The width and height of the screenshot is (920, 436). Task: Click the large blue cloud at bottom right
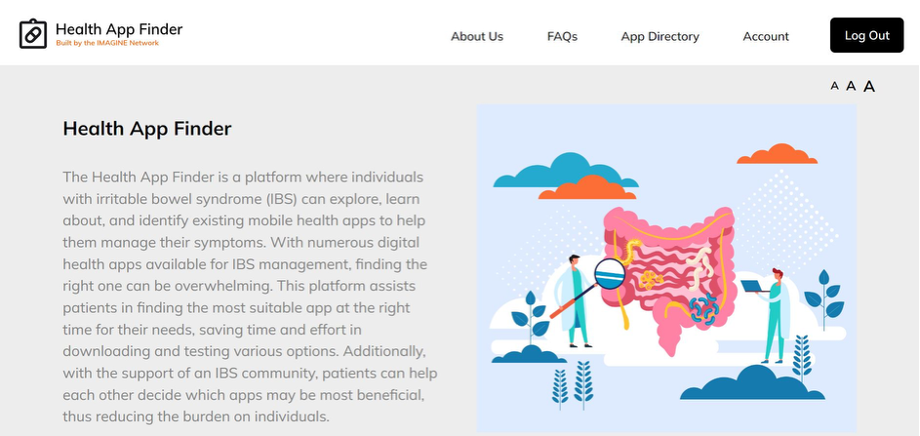(x=765, y=384)
